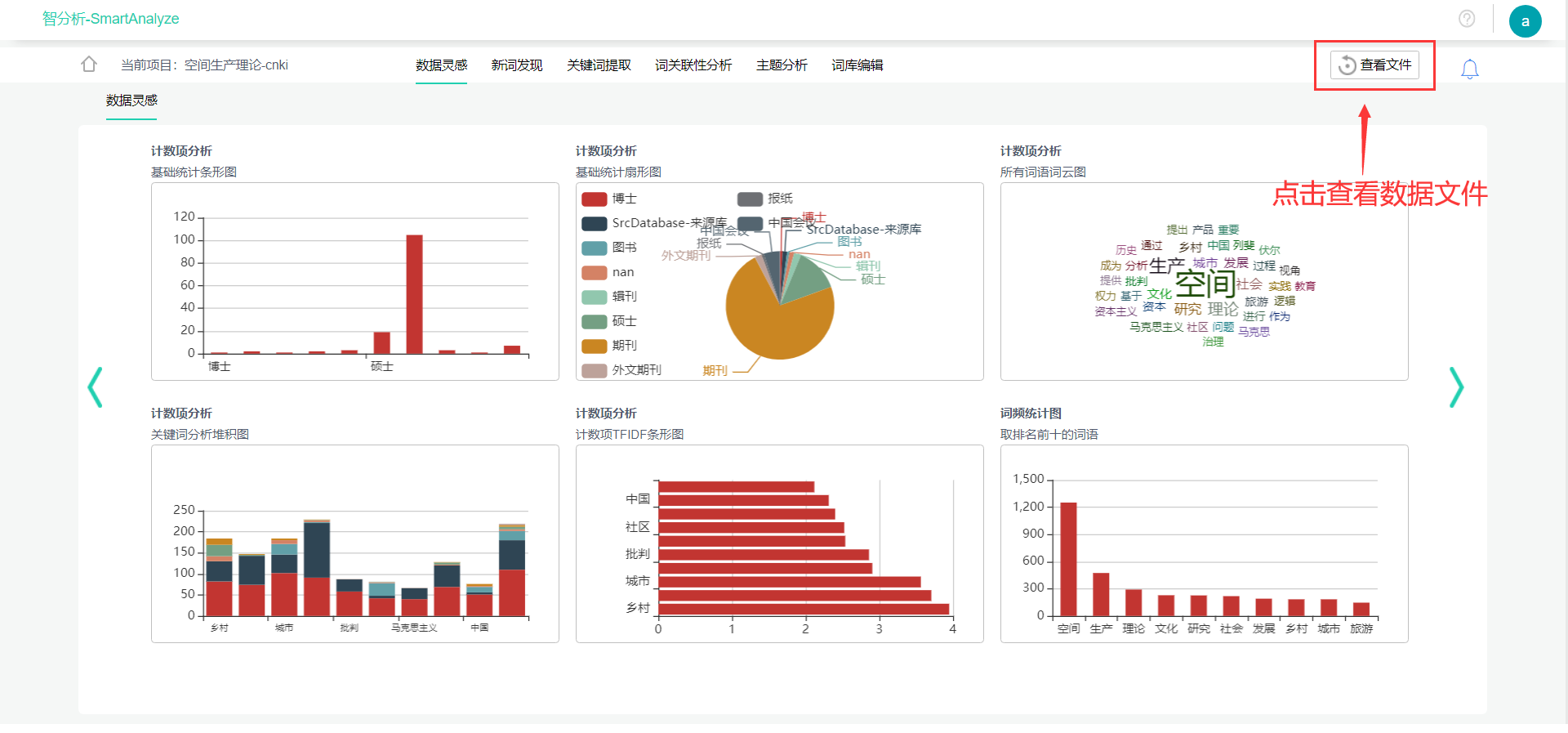Click the word 理论 in word cloud
1568x733 pixels.
coord(1223,309)
